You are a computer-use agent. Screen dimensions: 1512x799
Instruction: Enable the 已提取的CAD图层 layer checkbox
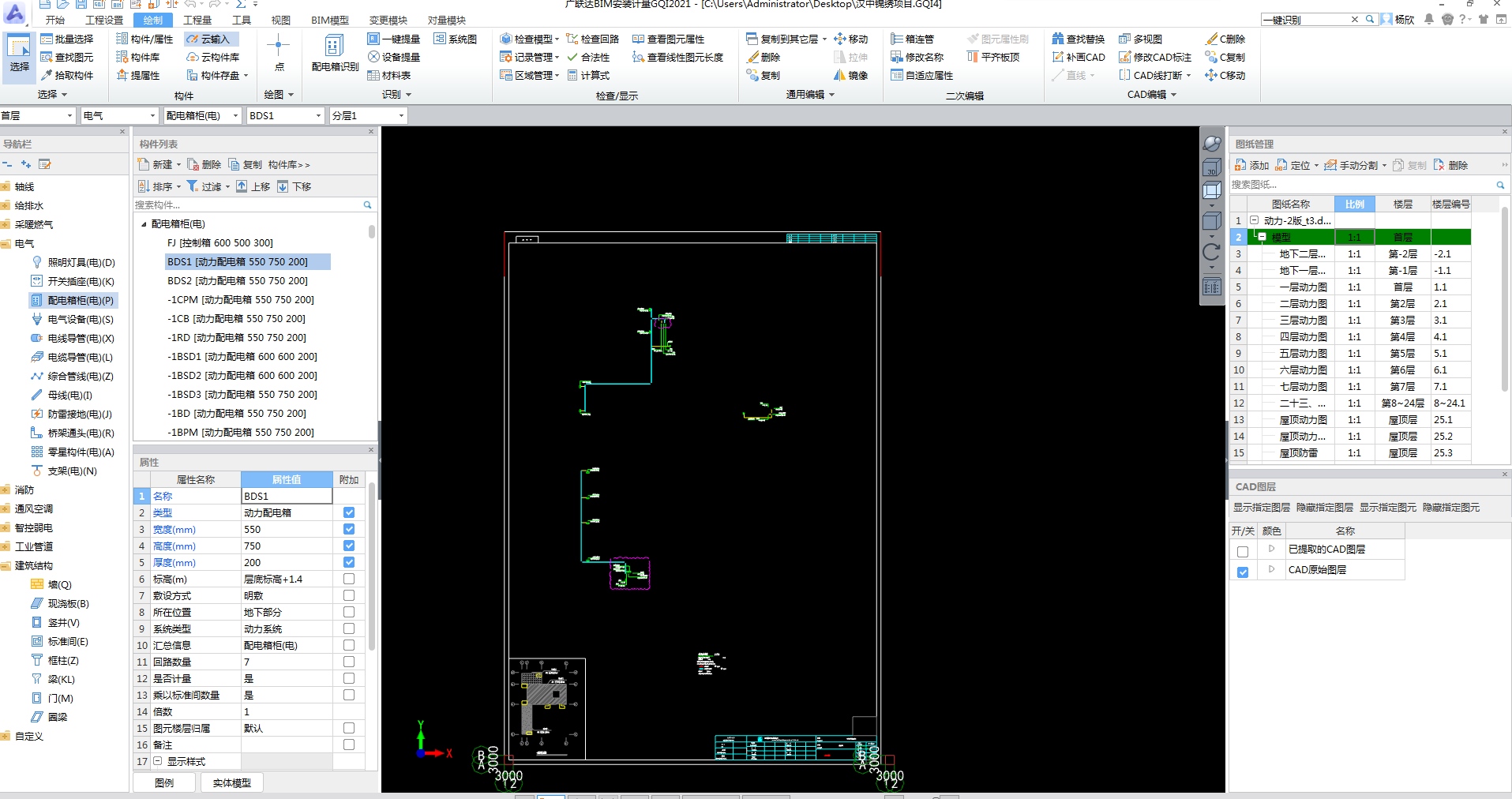(1243, 551)
